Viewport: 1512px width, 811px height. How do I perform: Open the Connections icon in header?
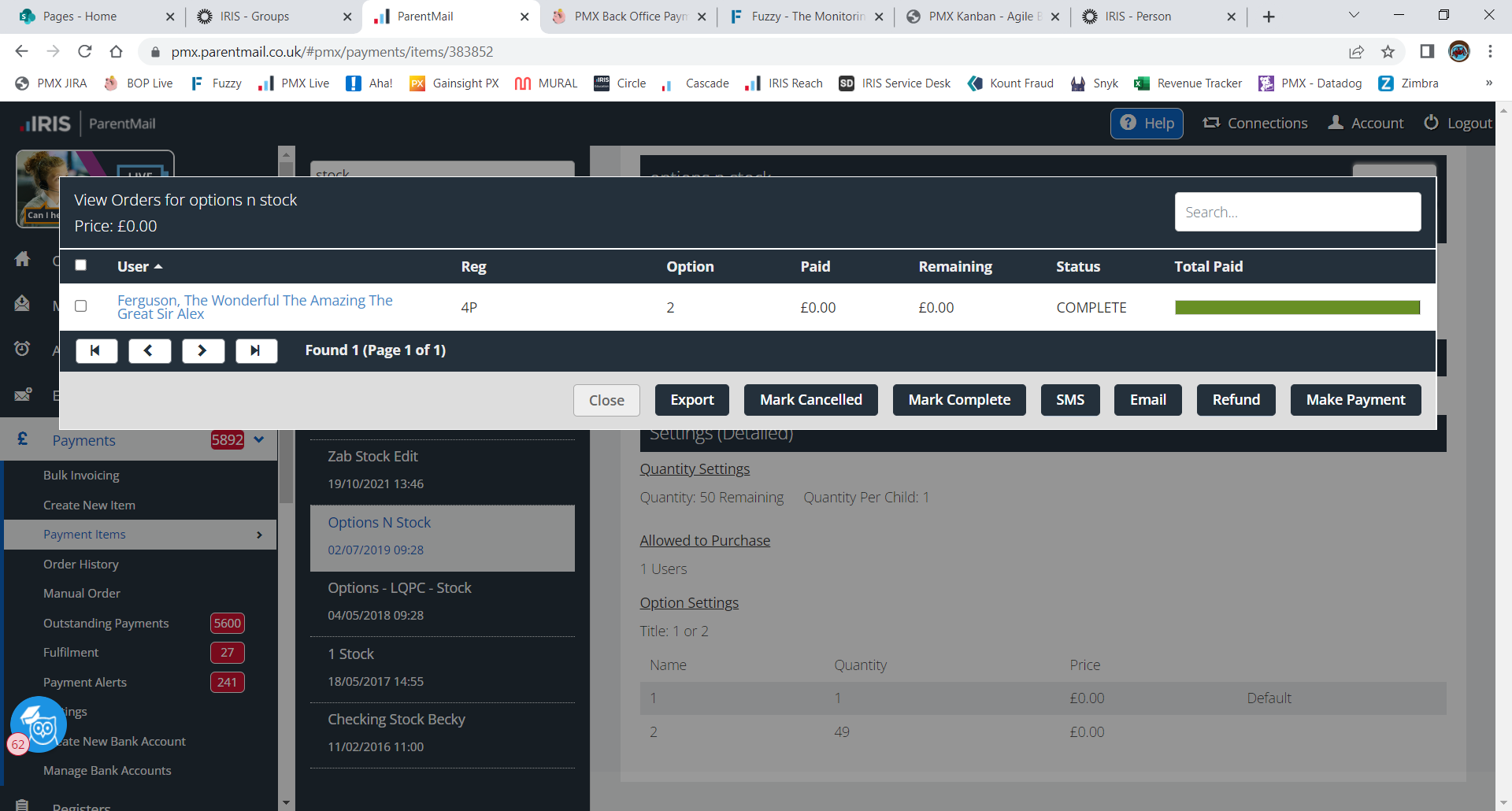(1211, 123)
